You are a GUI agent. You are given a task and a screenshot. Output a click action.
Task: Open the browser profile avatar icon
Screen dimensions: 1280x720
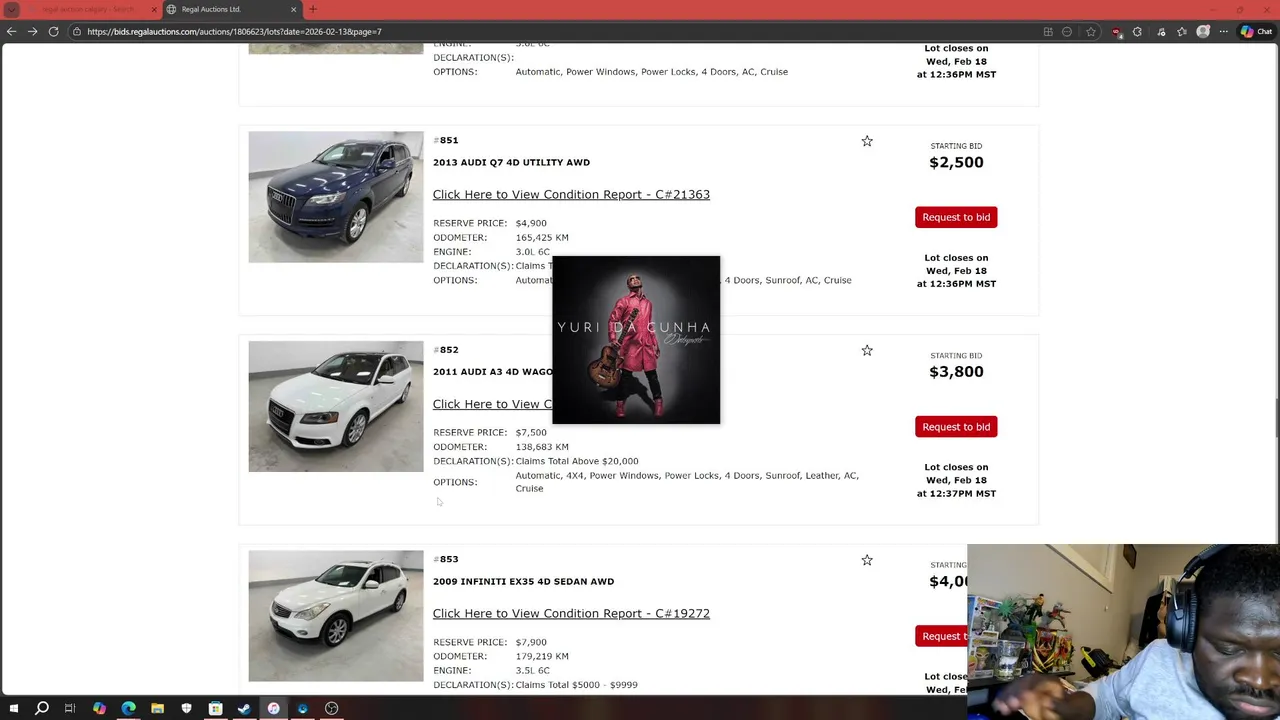click(1203, 32)
